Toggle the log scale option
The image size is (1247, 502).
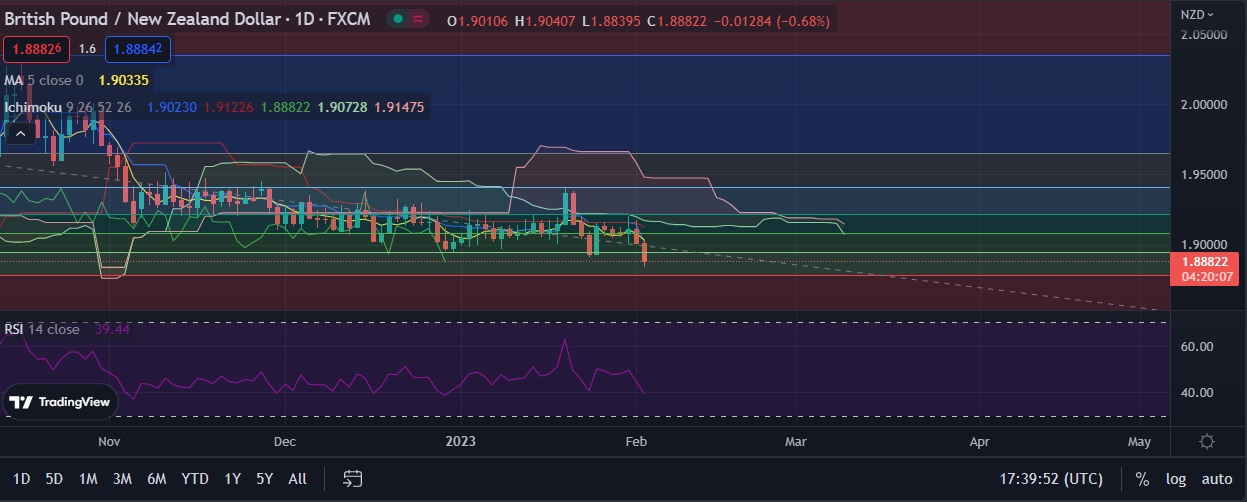(x=1174, y=479)
